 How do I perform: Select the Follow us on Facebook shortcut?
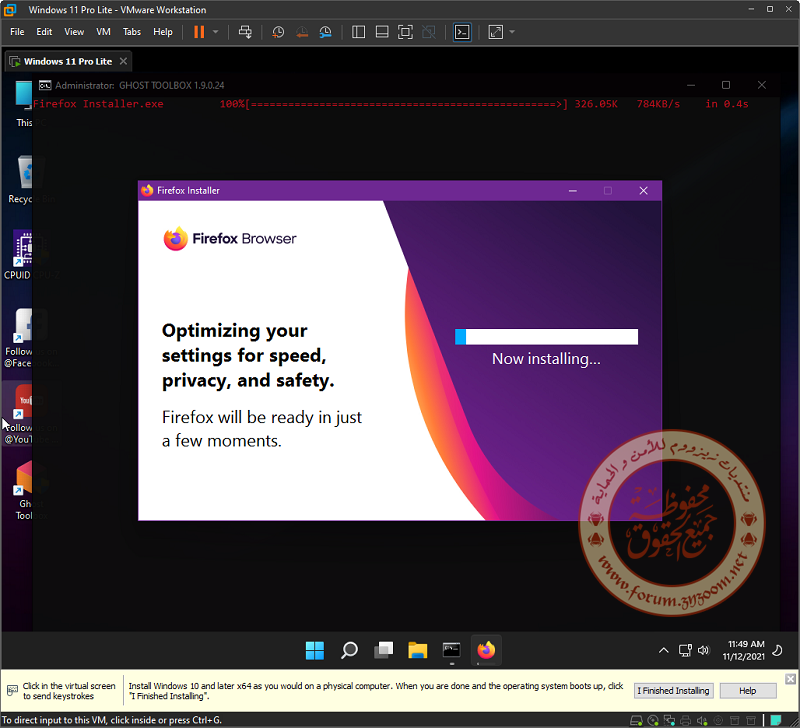[31, 337]
